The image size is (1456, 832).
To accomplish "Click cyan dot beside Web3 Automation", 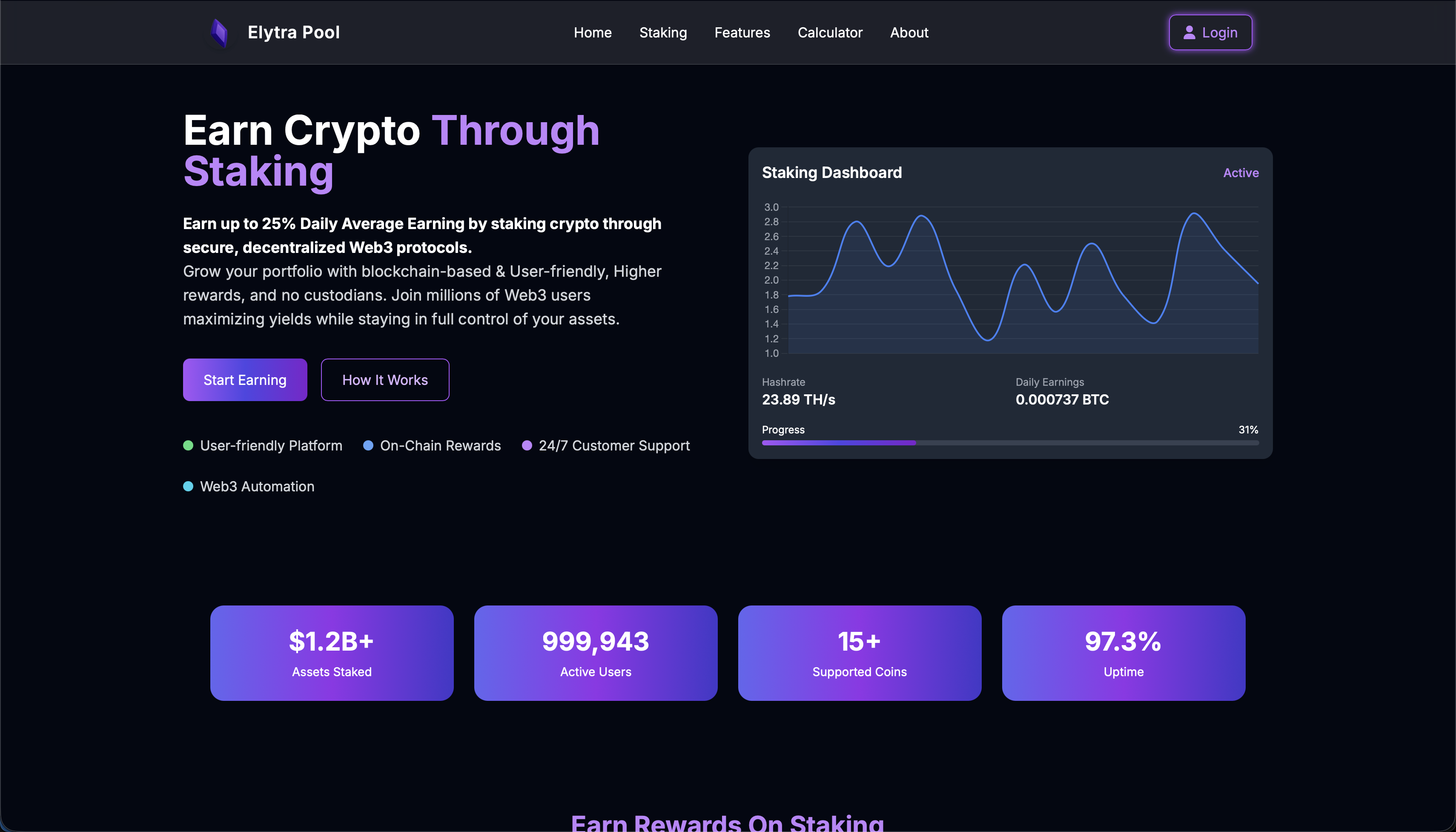I will (188, 486).
